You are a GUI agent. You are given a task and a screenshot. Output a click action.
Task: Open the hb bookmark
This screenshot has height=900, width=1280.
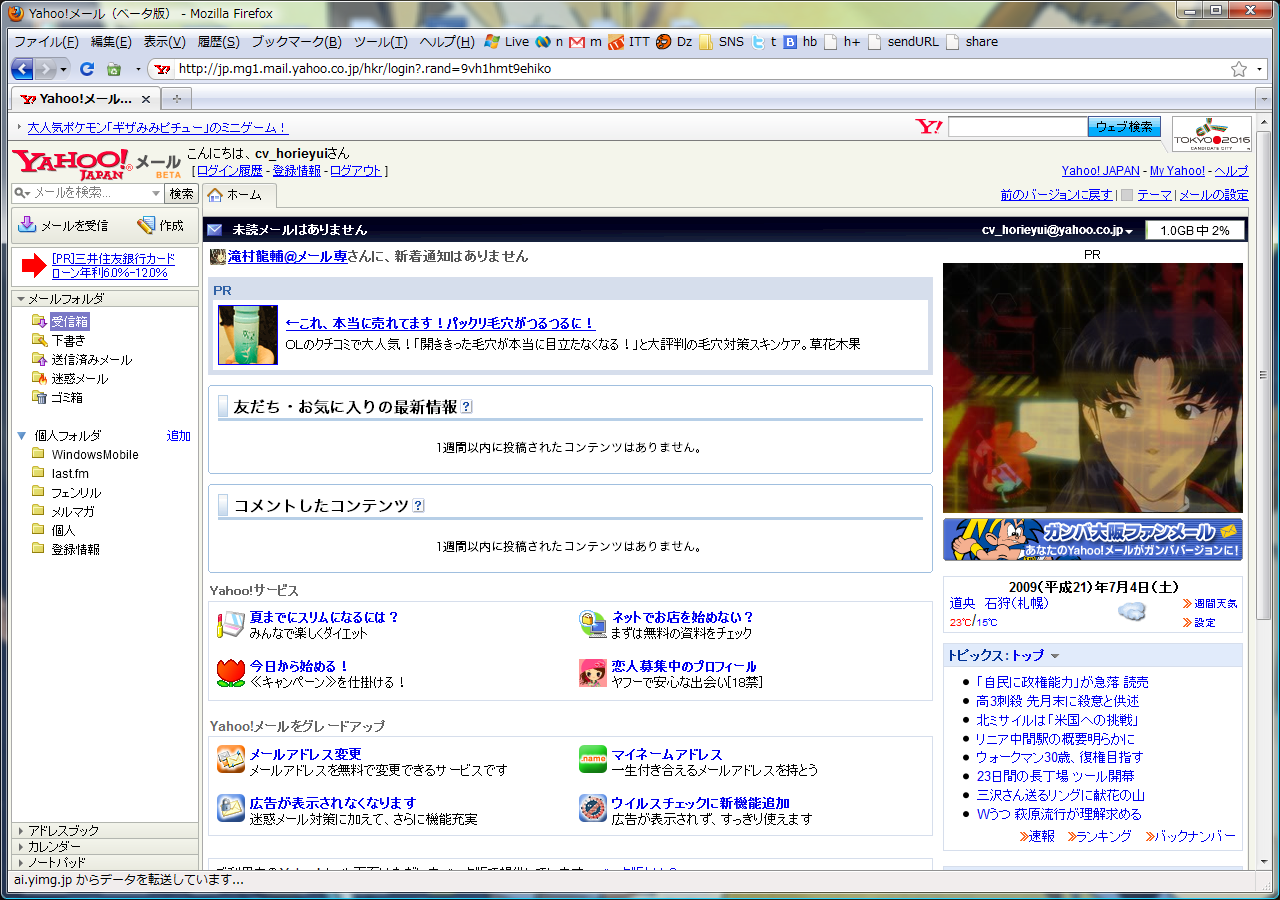[x=800, y=42]
